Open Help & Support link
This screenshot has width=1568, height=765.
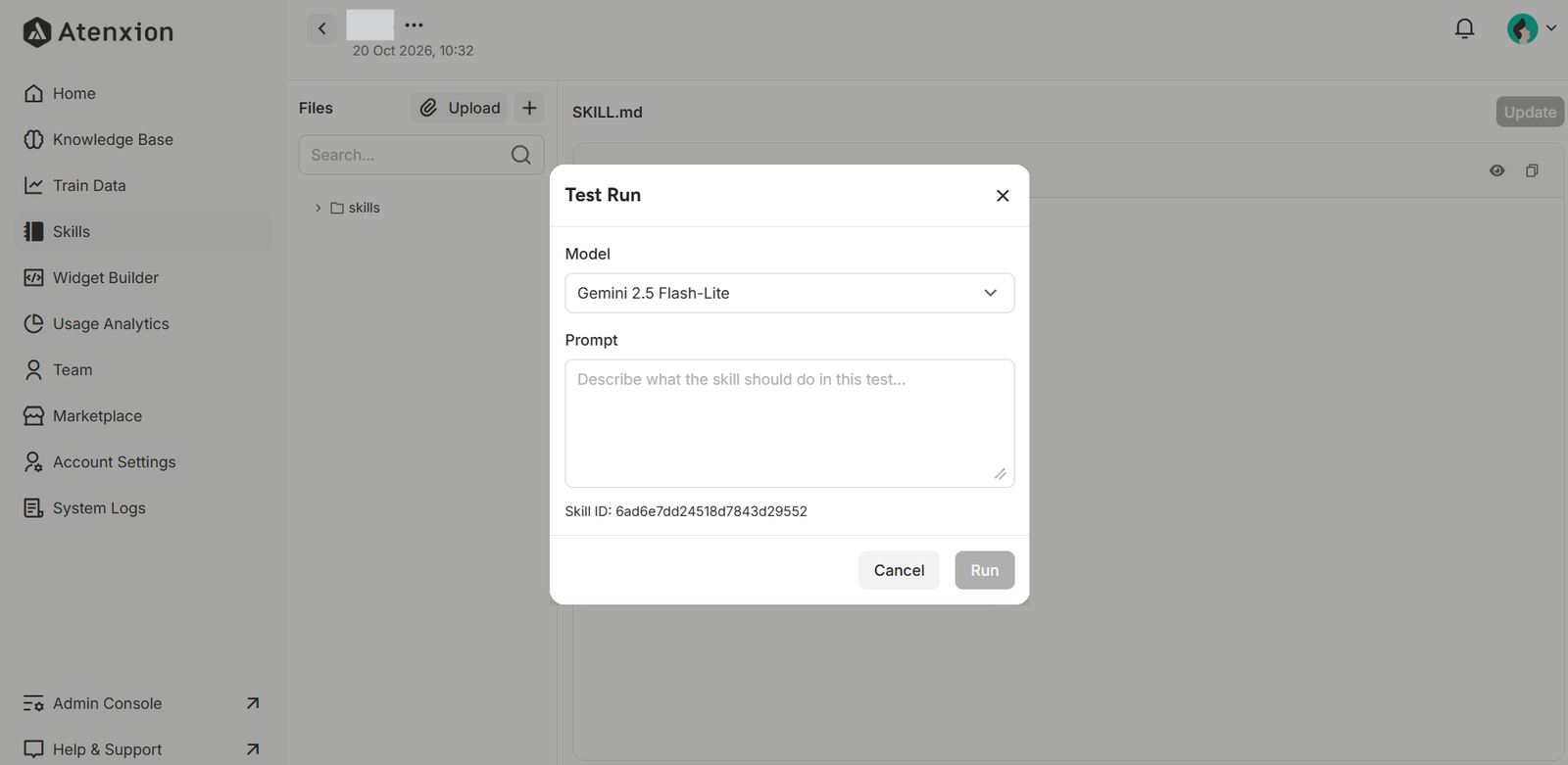pos(145,749)
